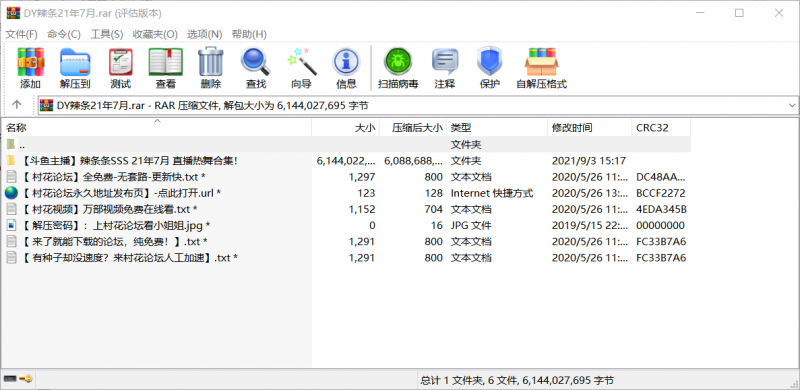Open the 向导 (Wizard) wand icon
The height and width of the screenshot is (390, 800).
(301, 62)
